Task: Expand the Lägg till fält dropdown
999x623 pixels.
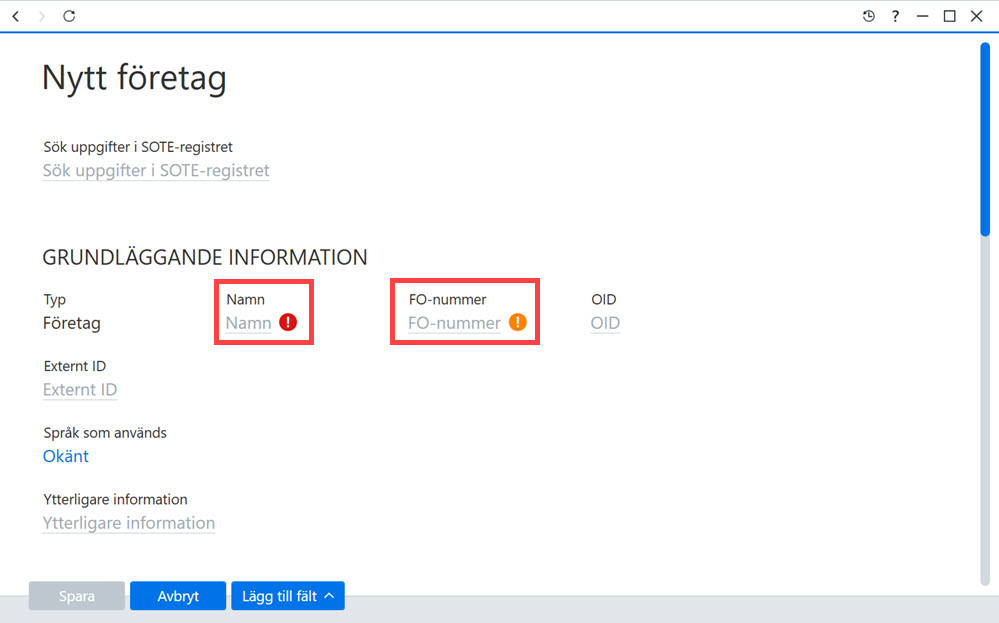Action: pos(288,596)
